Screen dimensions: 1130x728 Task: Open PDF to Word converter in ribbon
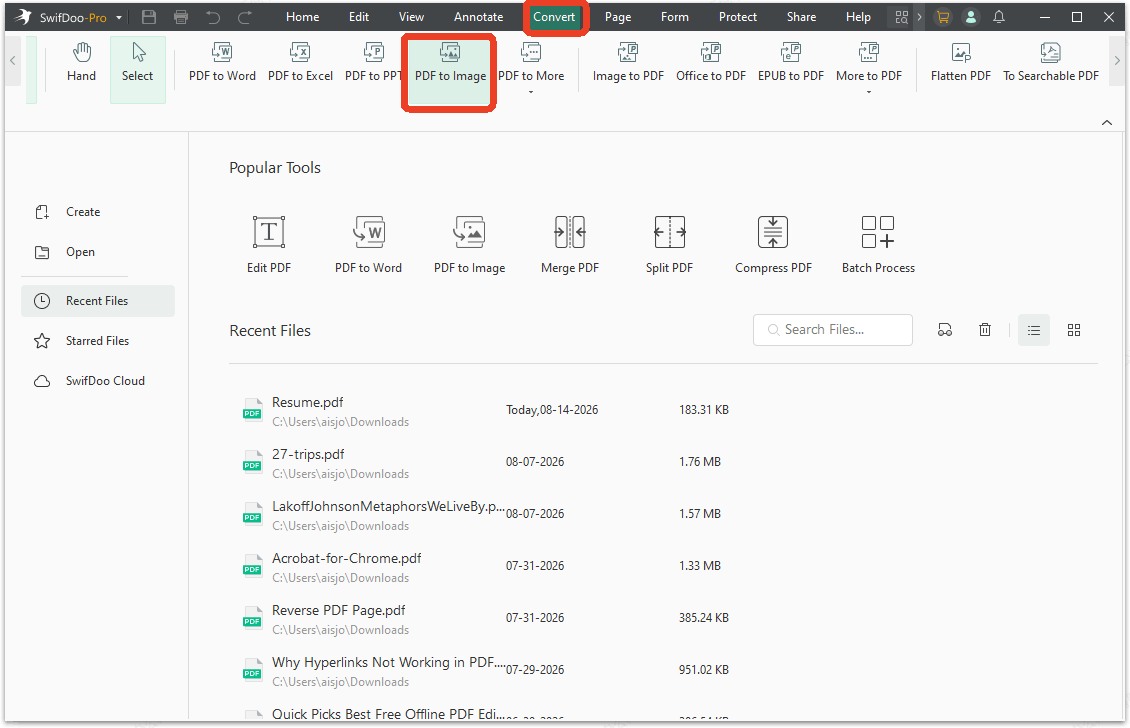point(222,63)
